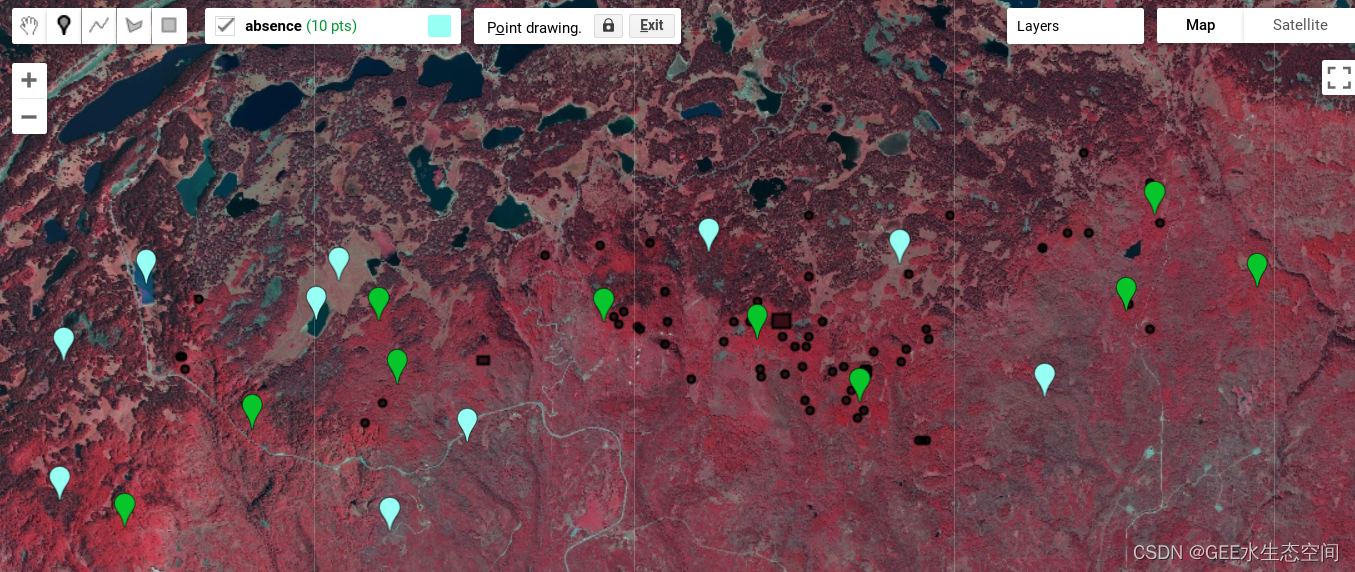This screenshot has width=1355, height=572.
Task: Select the draw line tool
Action: [99, 26]
